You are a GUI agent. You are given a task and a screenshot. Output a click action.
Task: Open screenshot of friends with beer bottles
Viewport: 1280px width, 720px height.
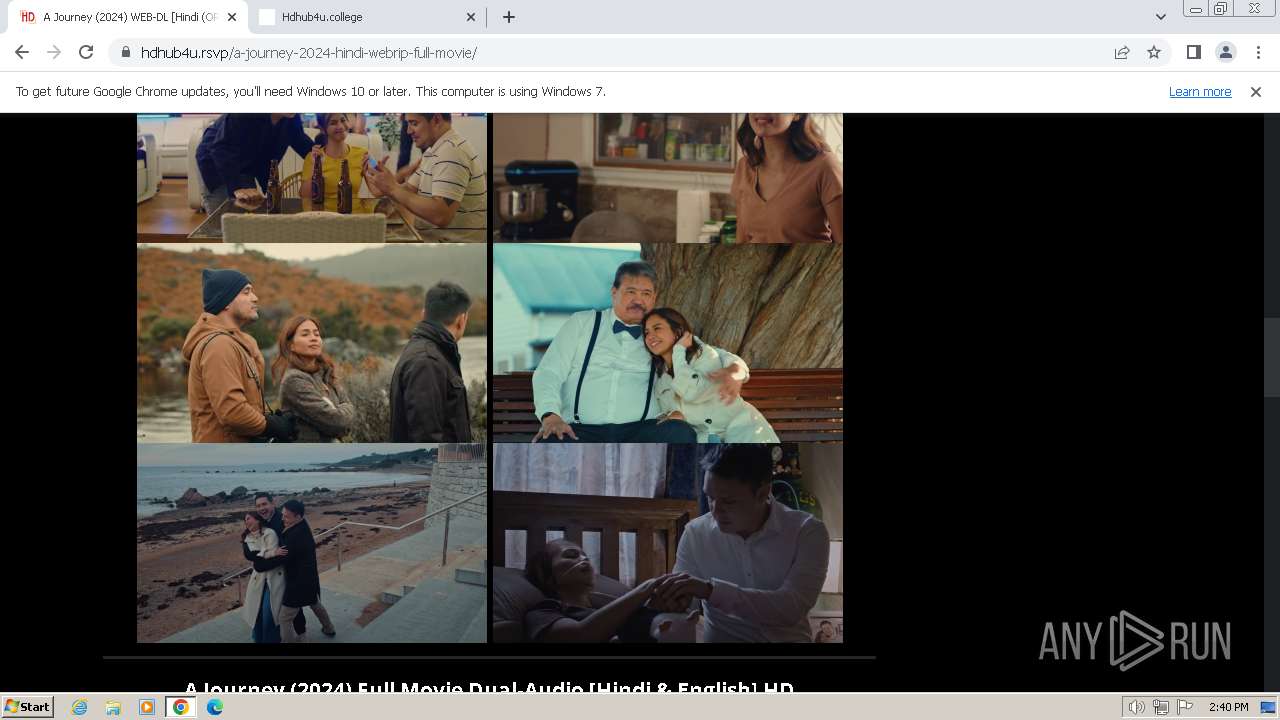(312, 178)
